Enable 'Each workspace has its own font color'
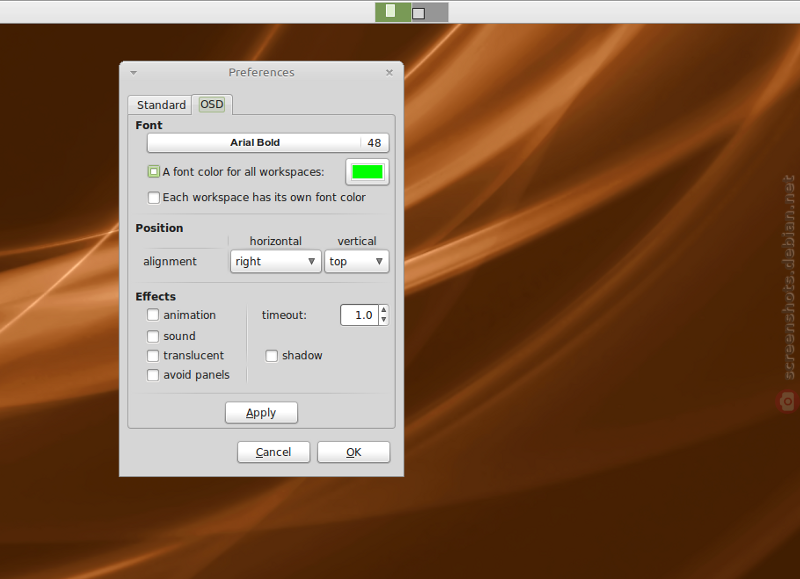 click(154, 197)
